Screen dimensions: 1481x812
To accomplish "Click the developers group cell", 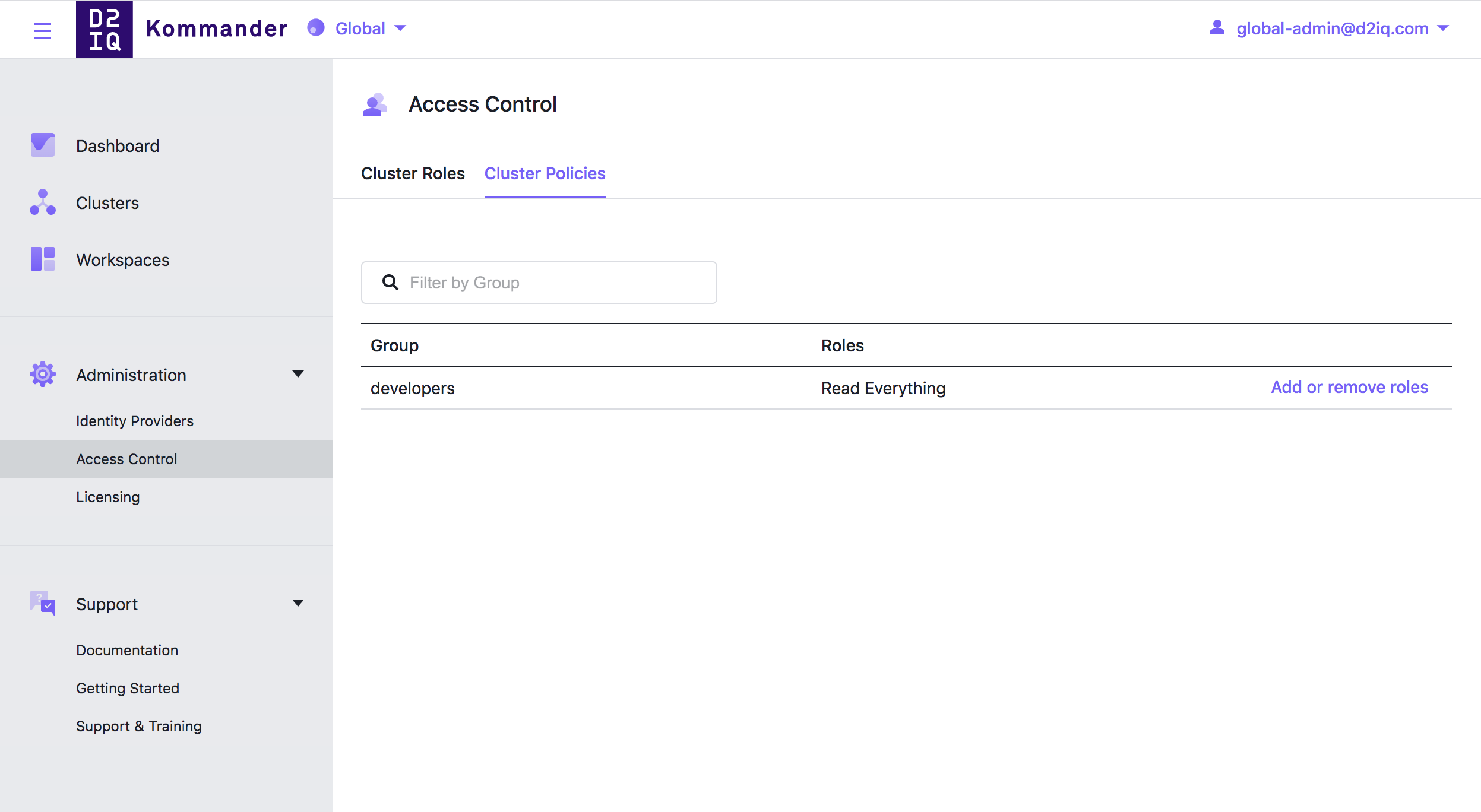I will (413, 388).
